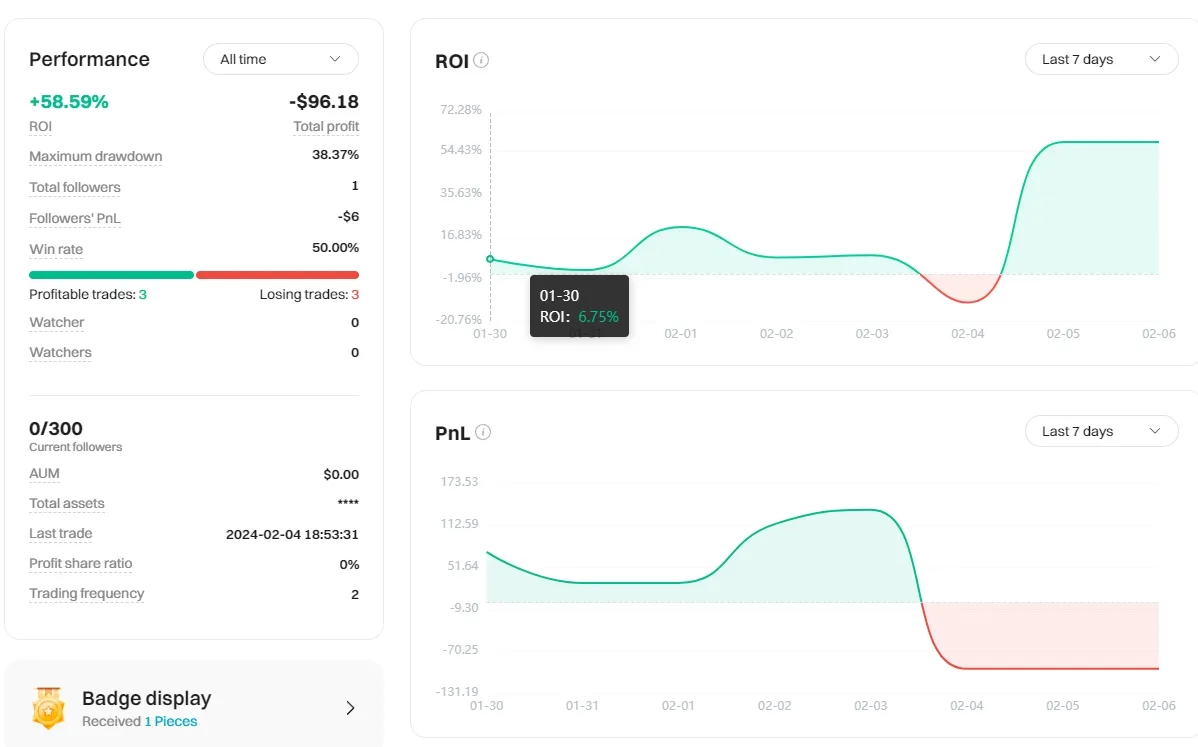Click the Profit share ratio label

coord(80,564)
